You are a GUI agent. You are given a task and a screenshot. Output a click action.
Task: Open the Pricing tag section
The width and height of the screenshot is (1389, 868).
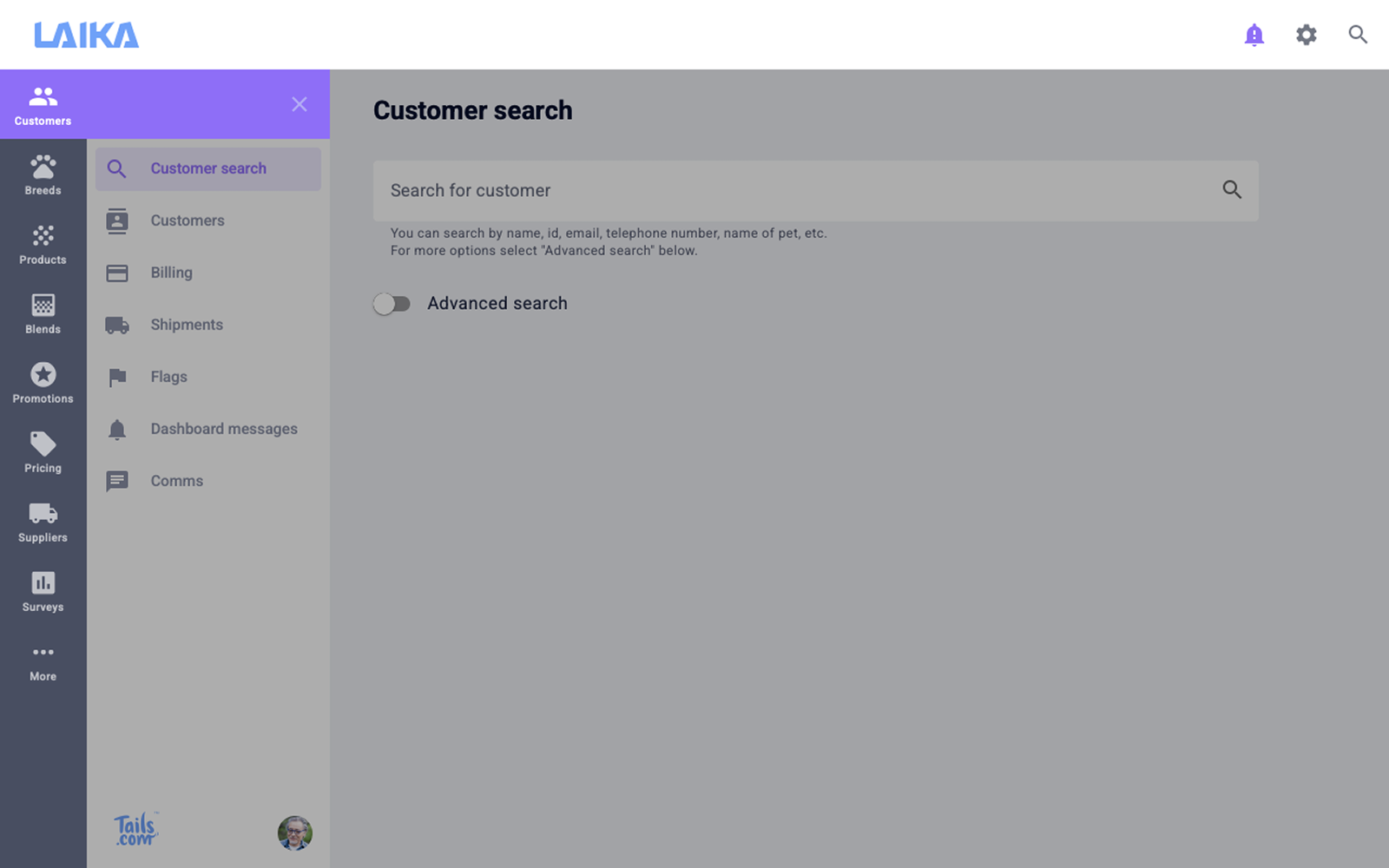(x=43, y=452)
